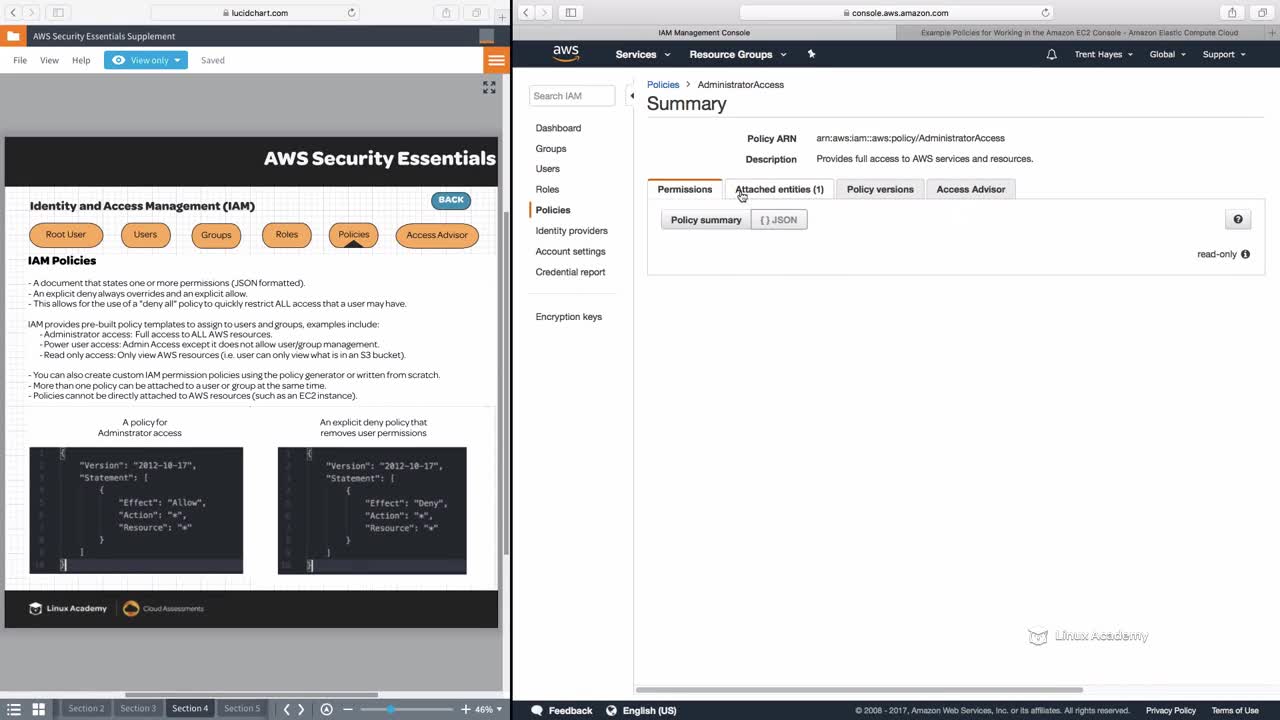Show the sidebar in the AWS Safari window
The image size is (1280, 720).
[x=571, y=13]
